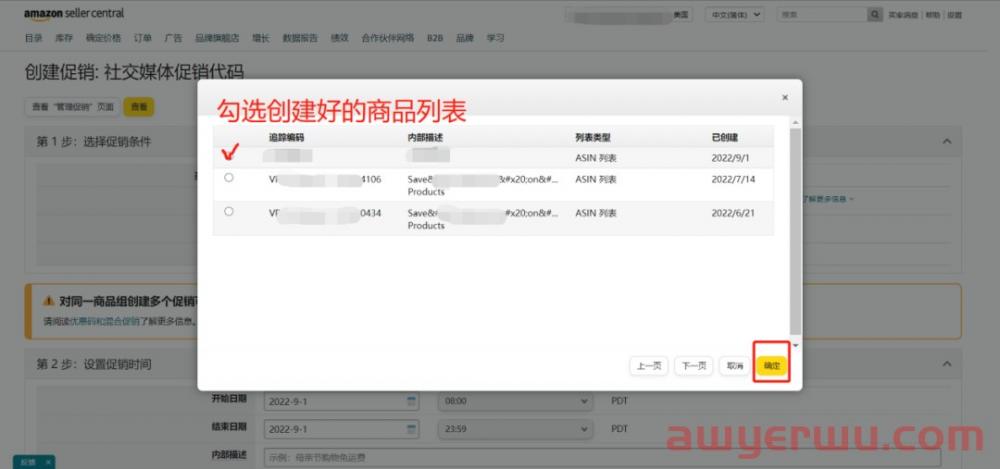Click the 列表类型 column header
Image resolution: width=1000 pixels, height=469 pixels.
click(x=593, y=137)
